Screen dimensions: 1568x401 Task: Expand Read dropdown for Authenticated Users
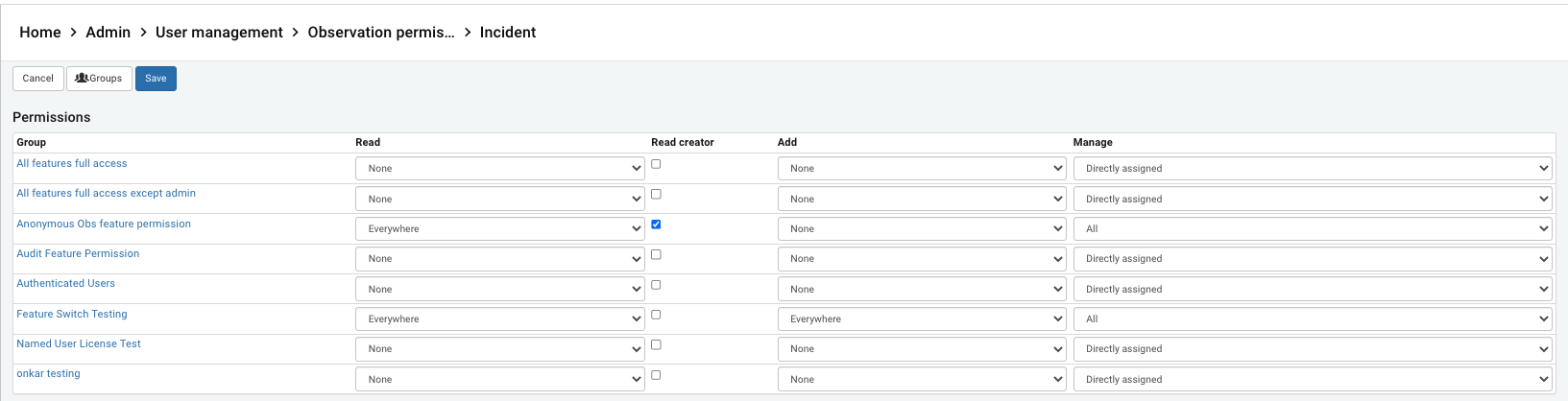point(499,289)
